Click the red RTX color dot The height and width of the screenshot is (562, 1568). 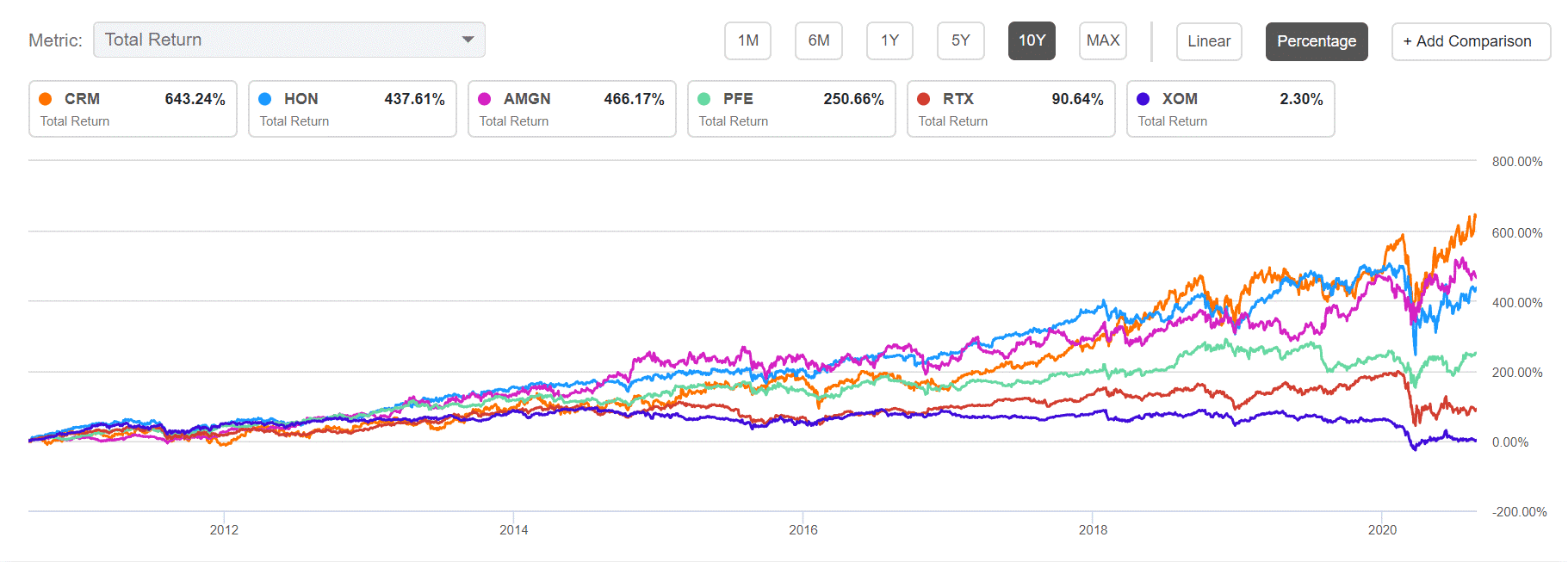(x=924, y=99)
